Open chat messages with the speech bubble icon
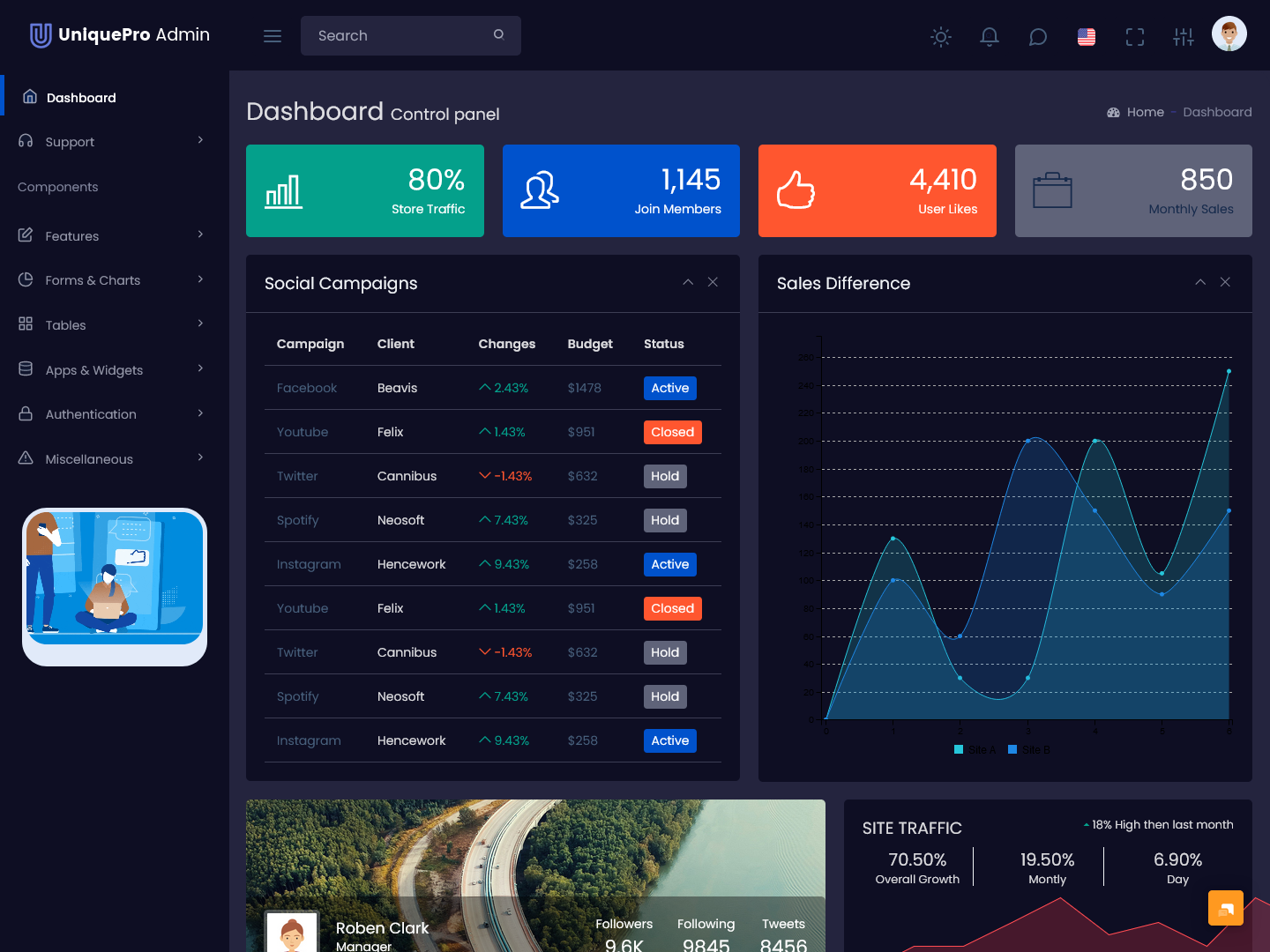Screen dimensions: 1270x952 point(1037,37)
